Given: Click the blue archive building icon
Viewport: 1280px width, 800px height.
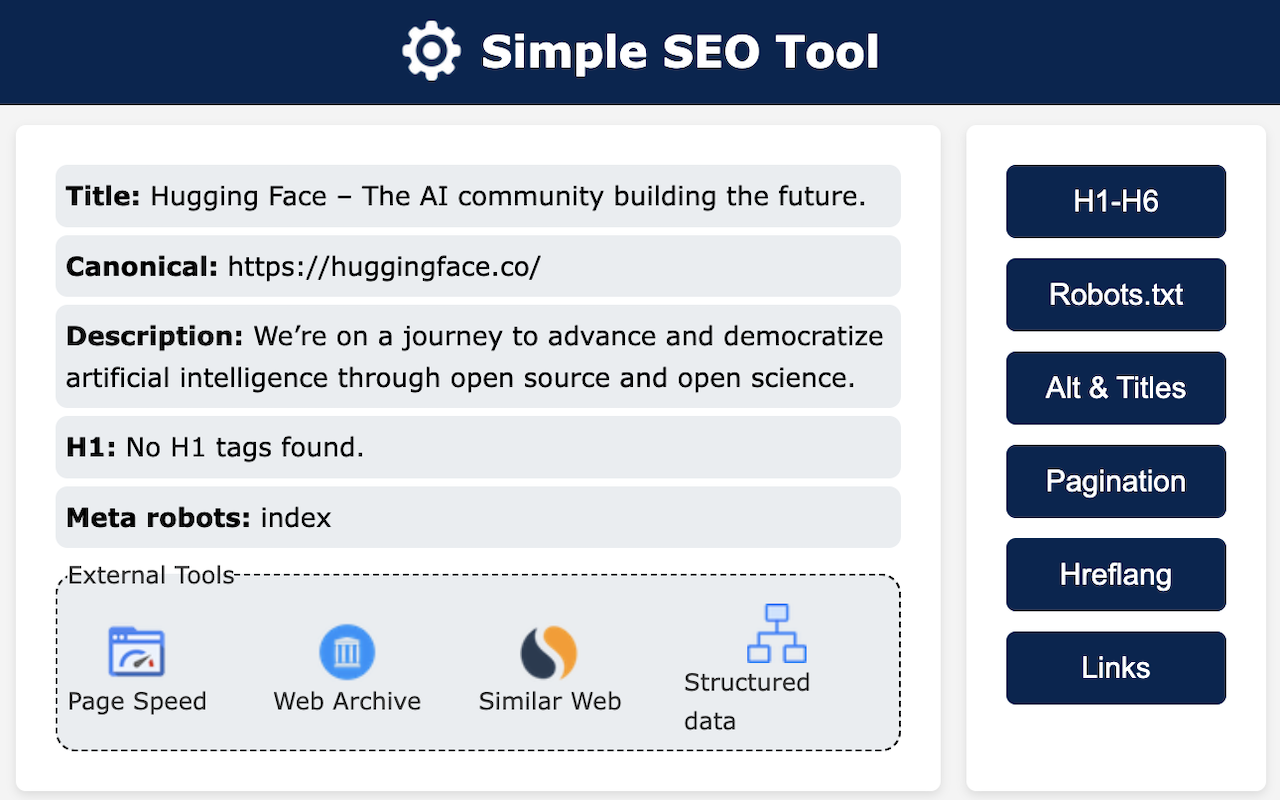Looking at the screenshot, I should (347, 650).
